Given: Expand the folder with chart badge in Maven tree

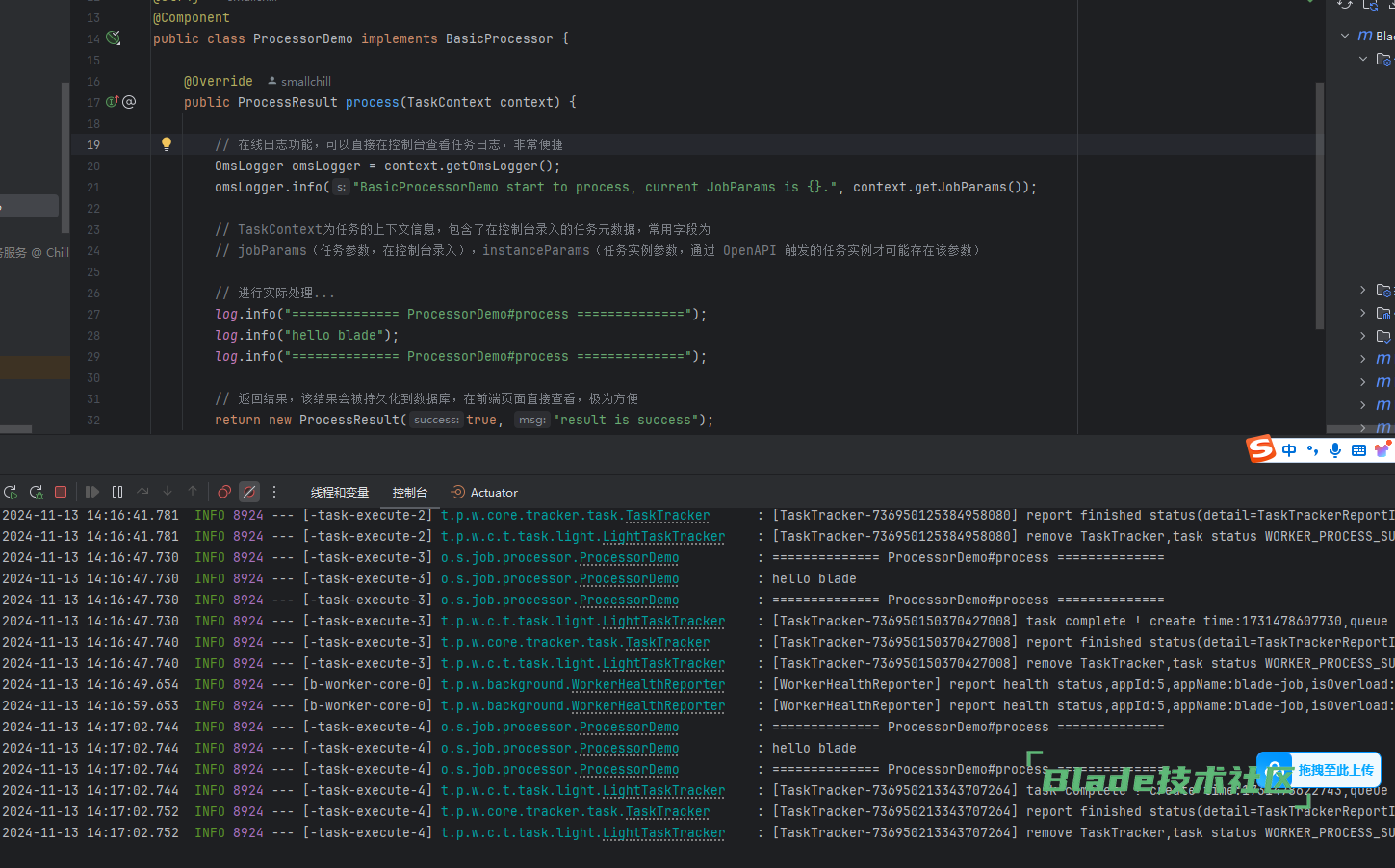Looking at the screenshot, I should coord(1363,313).
